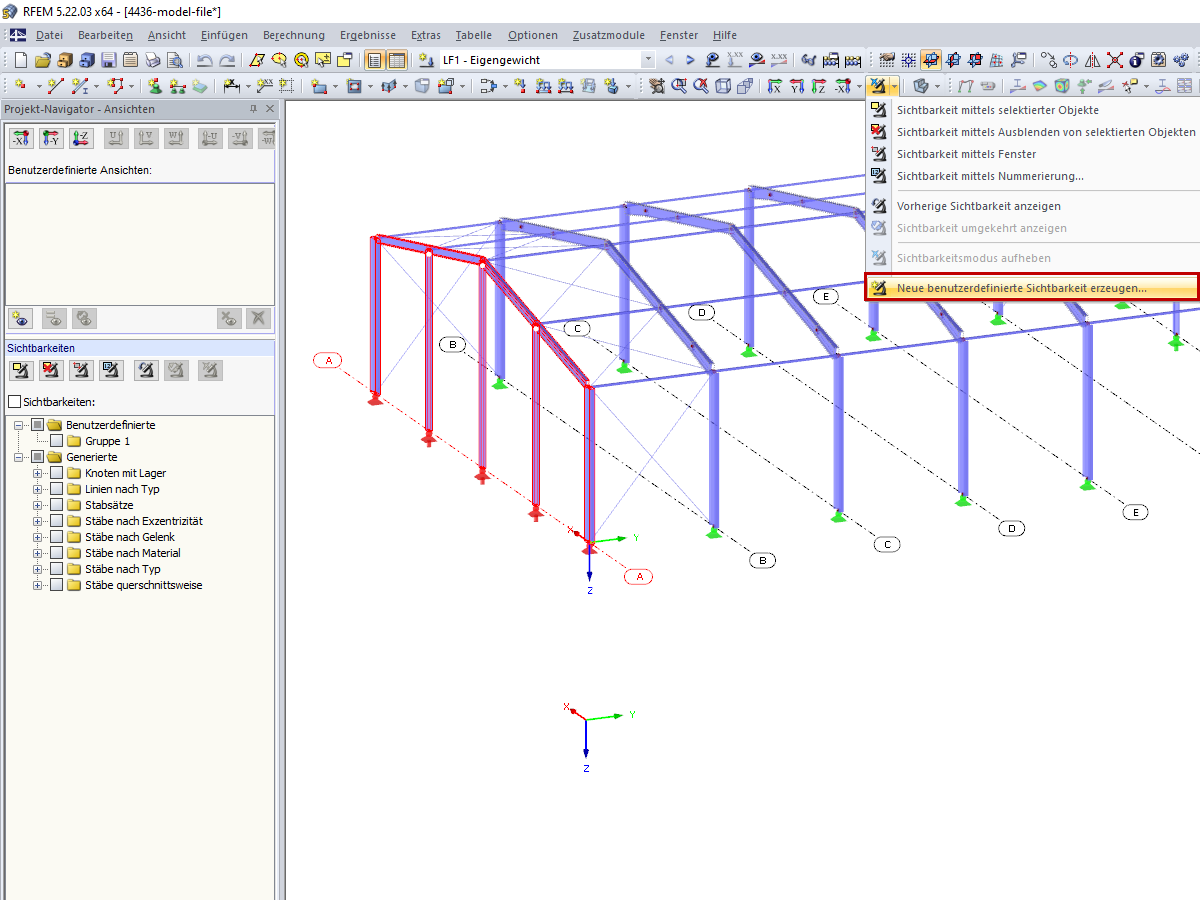Check the Gruppe 1 visibility checkbox
Screen dimensions: 1200x900
tap(57, 441)
